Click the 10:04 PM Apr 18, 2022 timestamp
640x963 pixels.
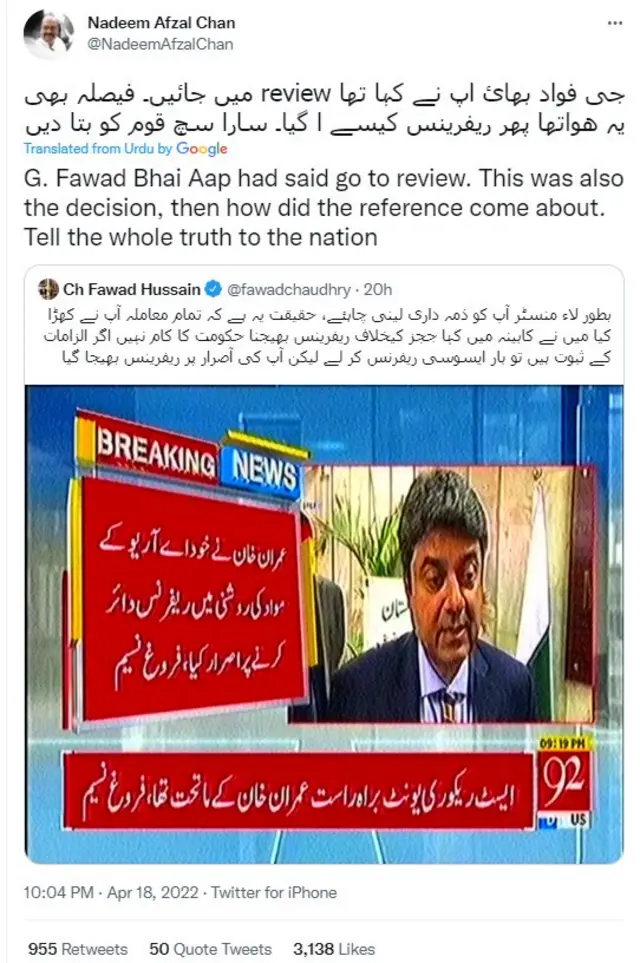[111, 892]
